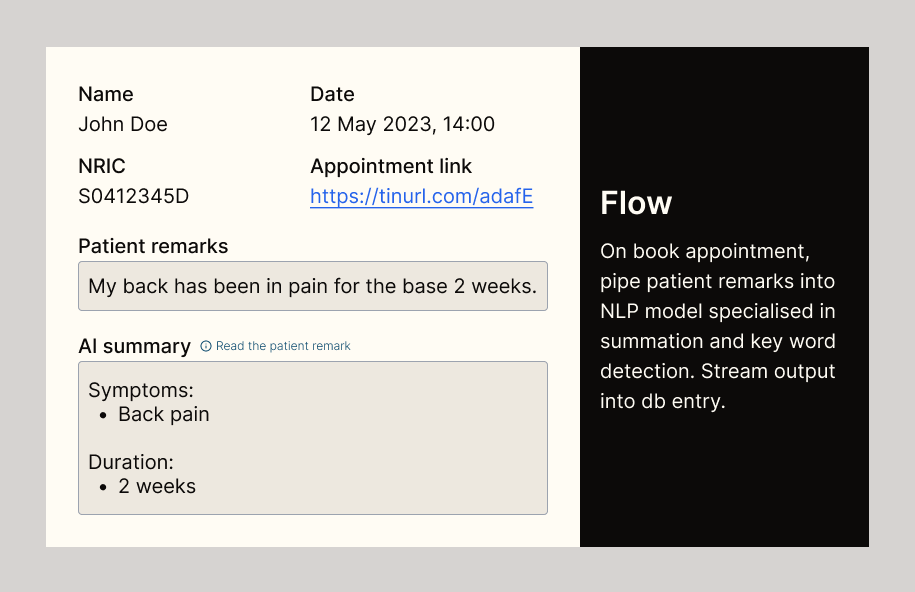Select the '2 weeks' duration bullet
This screenshot has width=915, height=592.
pos(156,486)
